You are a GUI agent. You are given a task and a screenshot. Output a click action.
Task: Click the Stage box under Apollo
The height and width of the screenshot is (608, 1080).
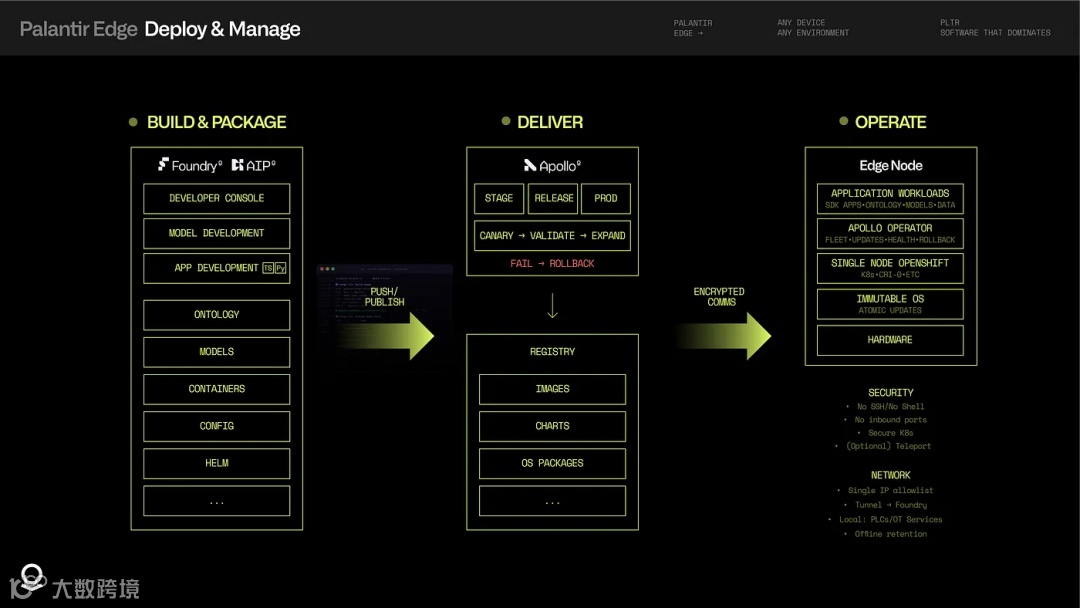[x=499, y=198]
